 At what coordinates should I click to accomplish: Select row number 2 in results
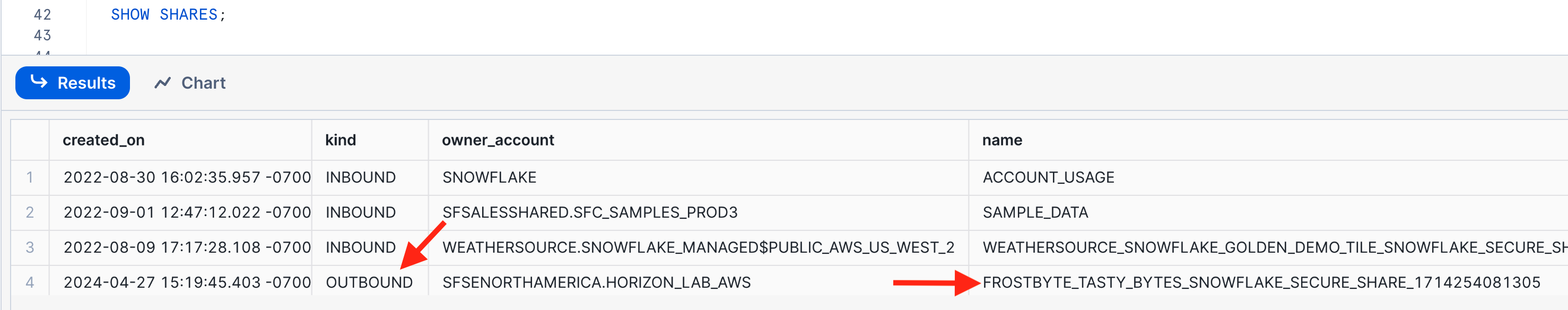tap(29, 212)
